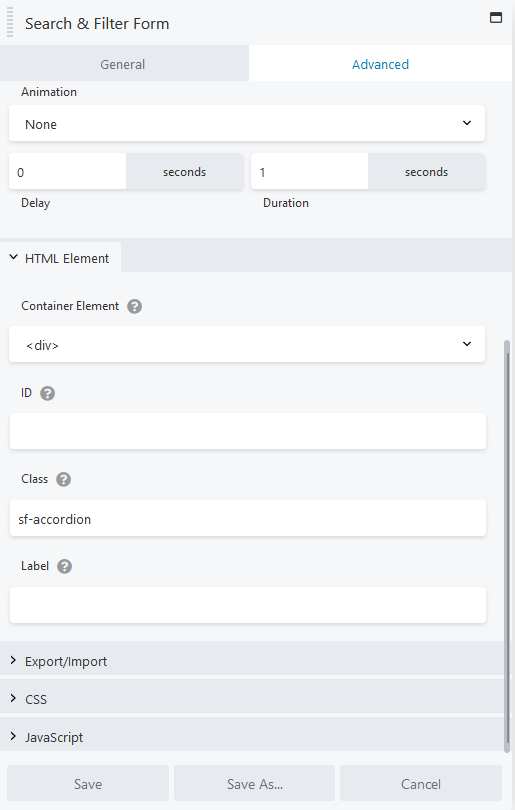Open the Animation dropdown set to None

(247, 123)
